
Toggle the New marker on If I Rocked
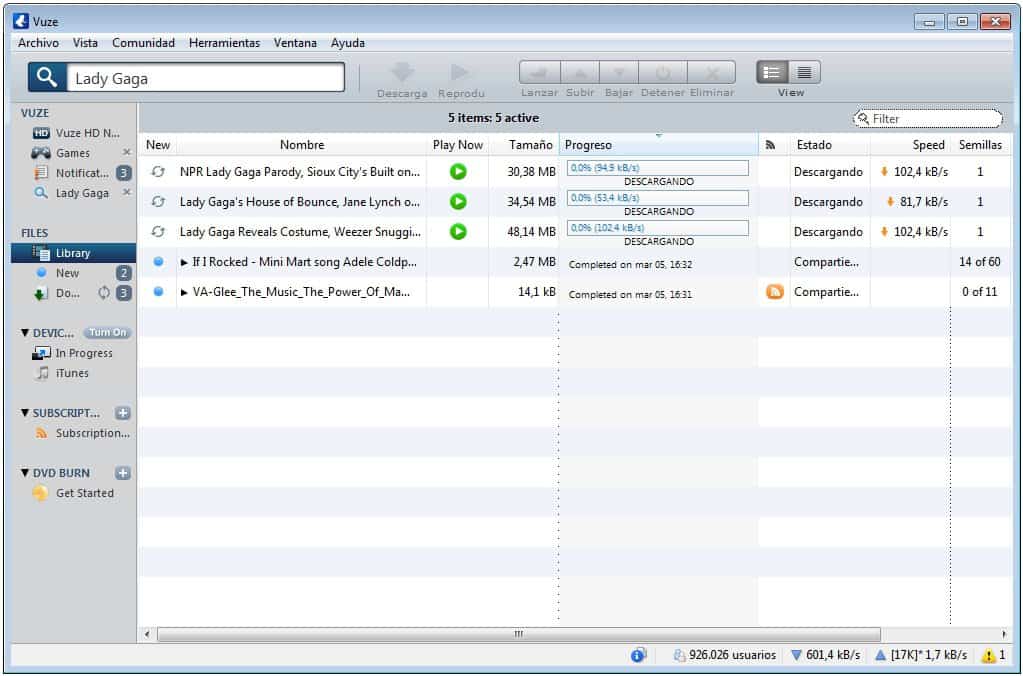click(156, 260)
